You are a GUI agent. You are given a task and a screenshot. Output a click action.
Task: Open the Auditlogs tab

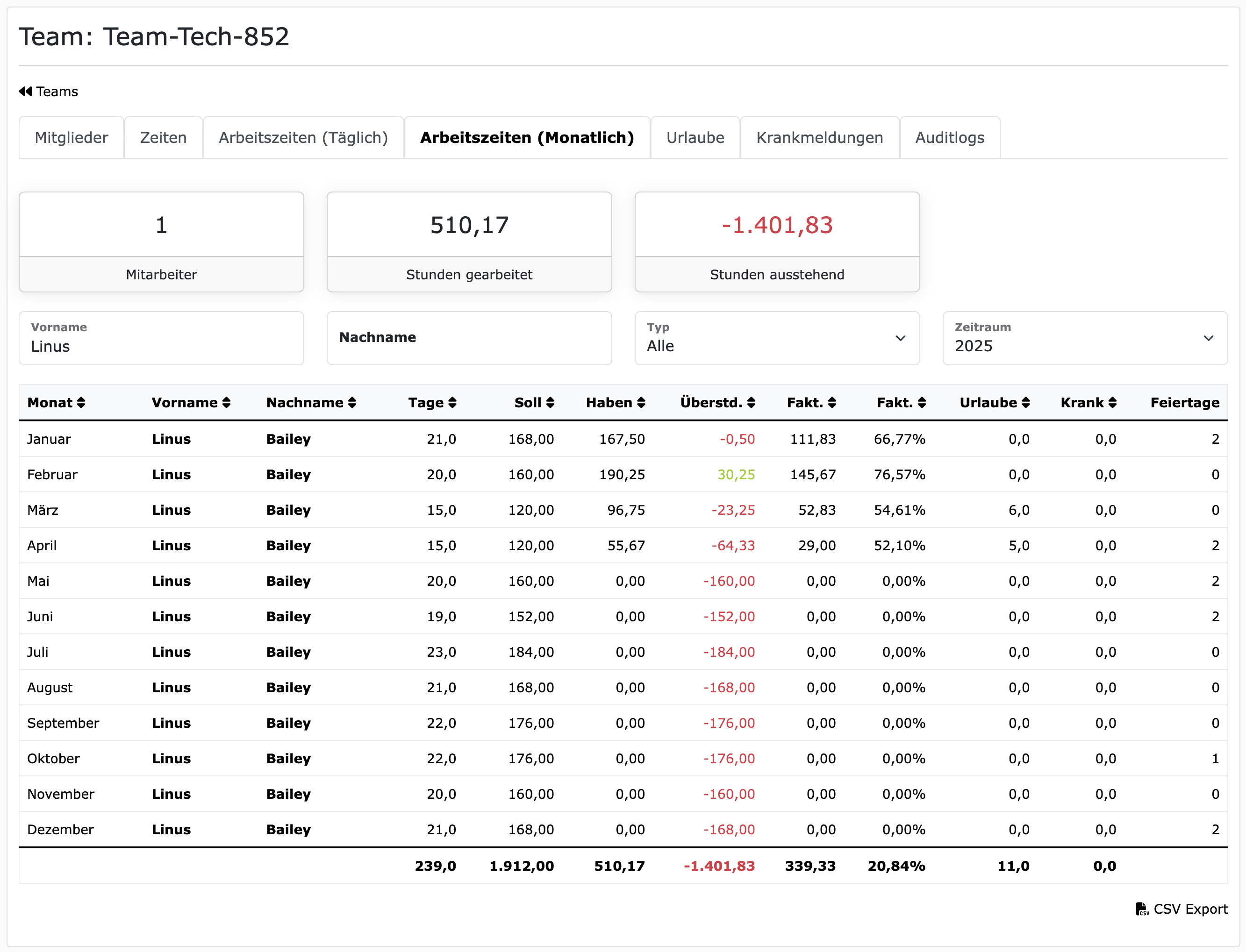pos(950,138)
